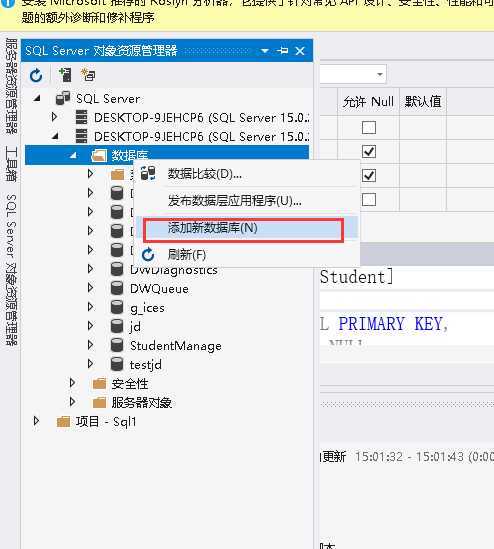Expand the first DESKTOP-9JEHCP6 server node
The height and width of the screenshot is (549, 494).
click(54, 117)
